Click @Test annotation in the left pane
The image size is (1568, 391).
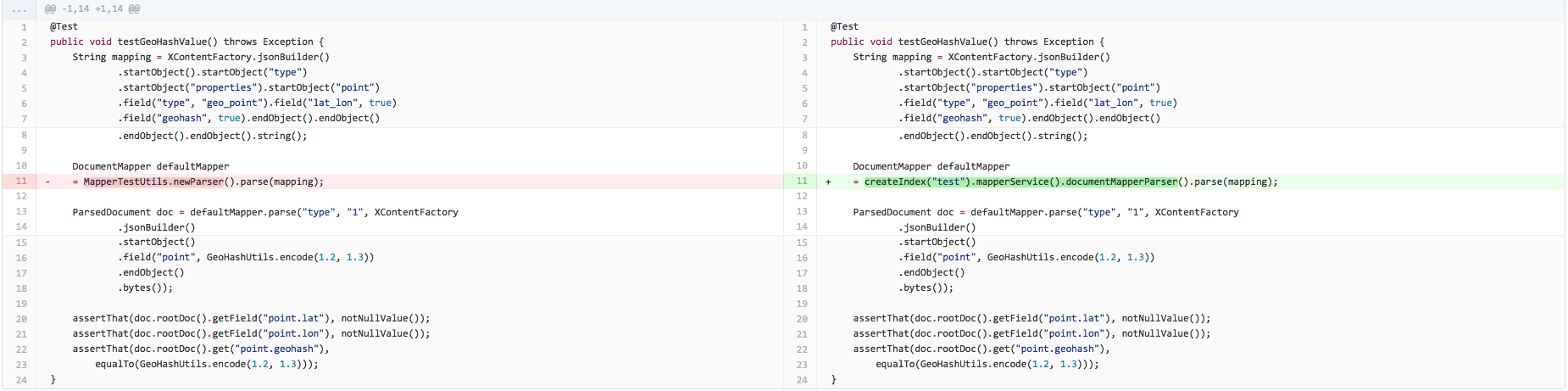point(64,27)
